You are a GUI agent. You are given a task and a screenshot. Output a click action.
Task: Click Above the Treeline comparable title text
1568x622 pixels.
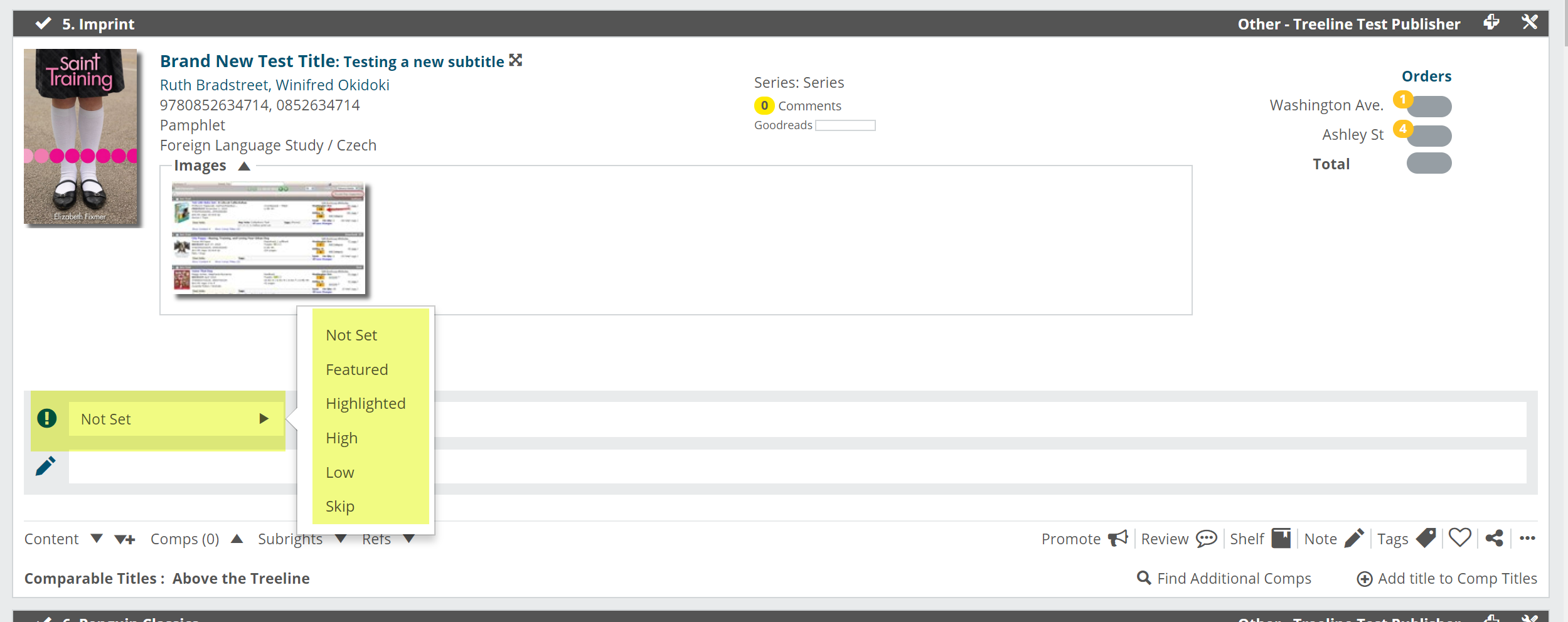click(241, 578)
